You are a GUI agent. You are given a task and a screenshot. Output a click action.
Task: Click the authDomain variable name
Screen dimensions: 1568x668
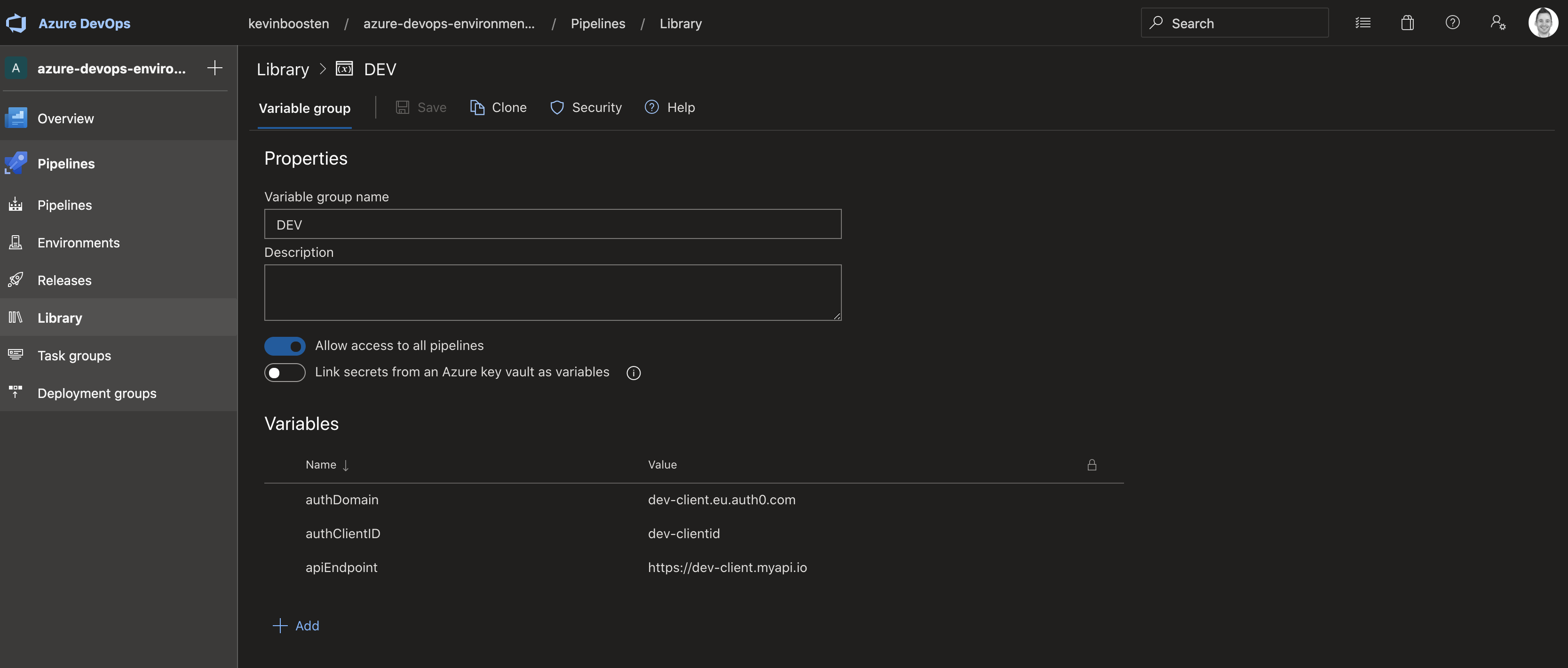pos(341,499)
